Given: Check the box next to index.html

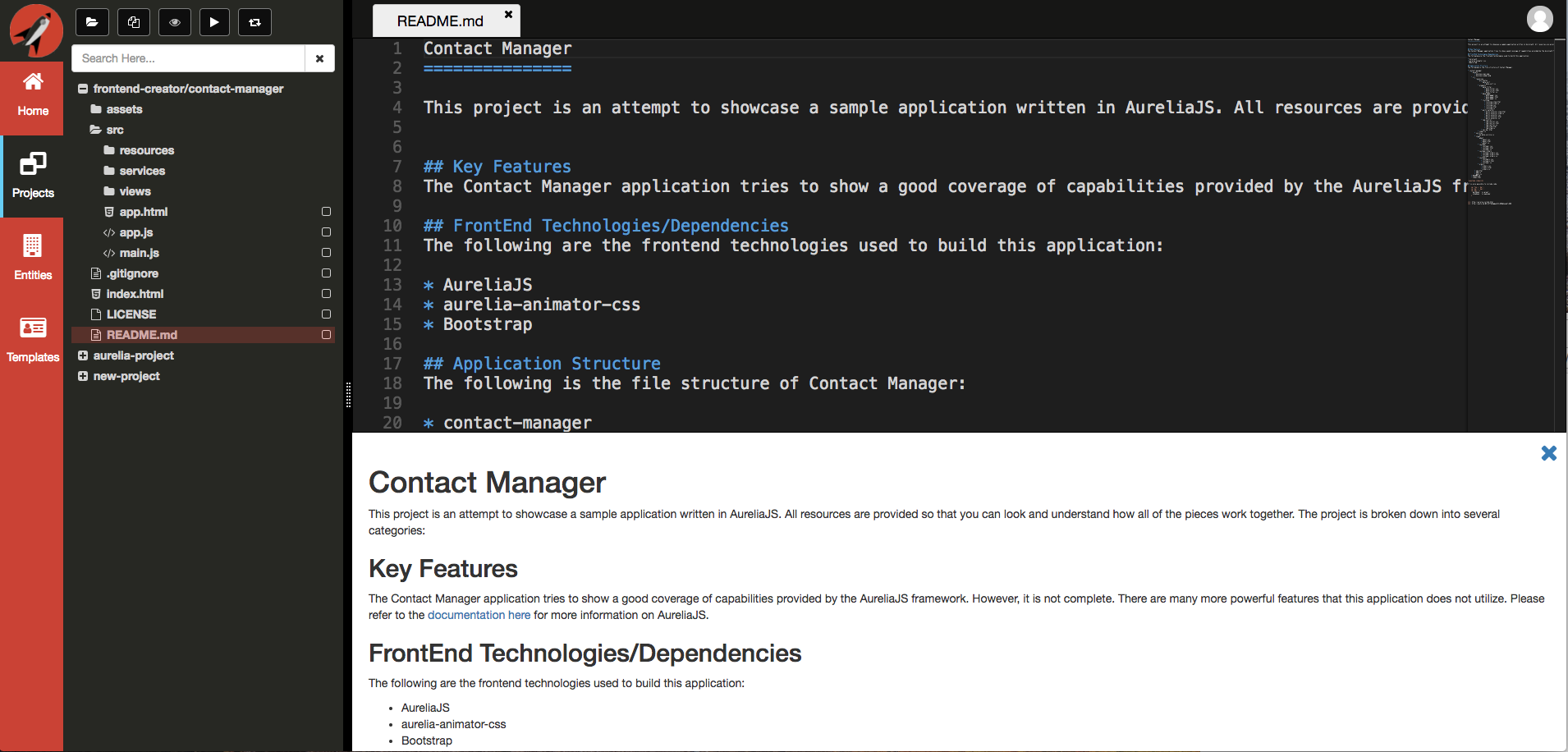Looking at the screenshot, I should click(326, 294).
